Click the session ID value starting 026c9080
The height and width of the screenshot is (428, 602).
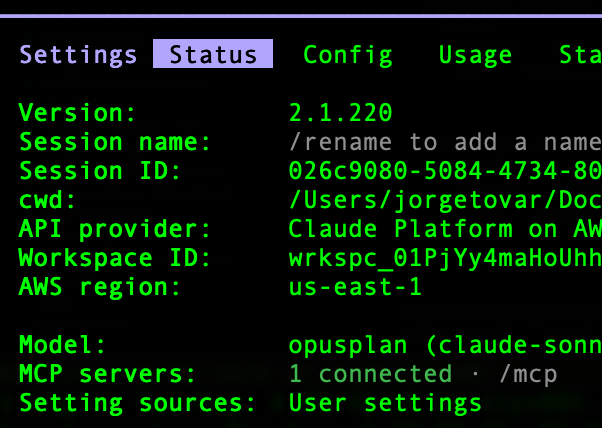point(445,171)
